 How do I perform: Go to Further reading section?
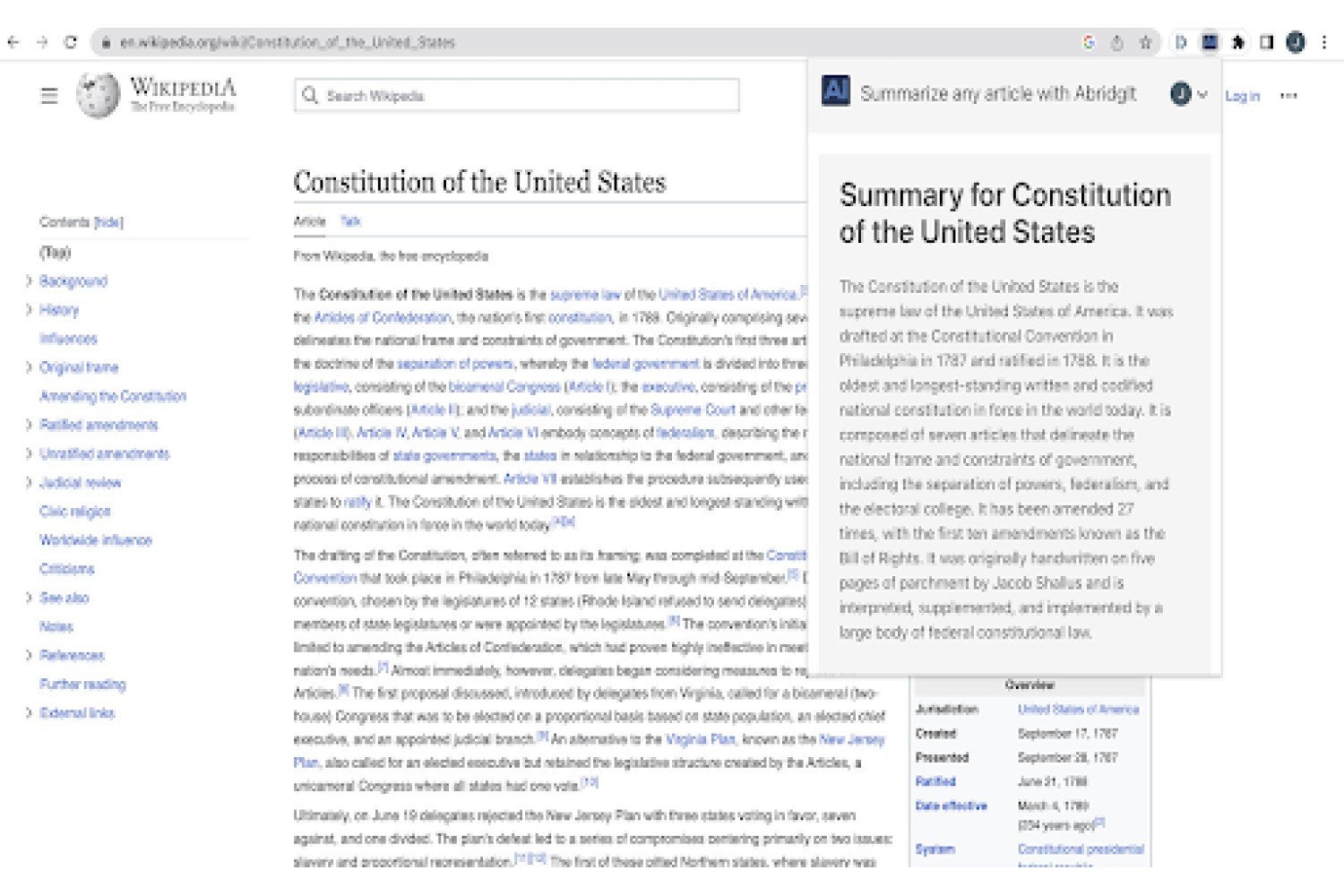pyautogui.click(x=82, y=685)
